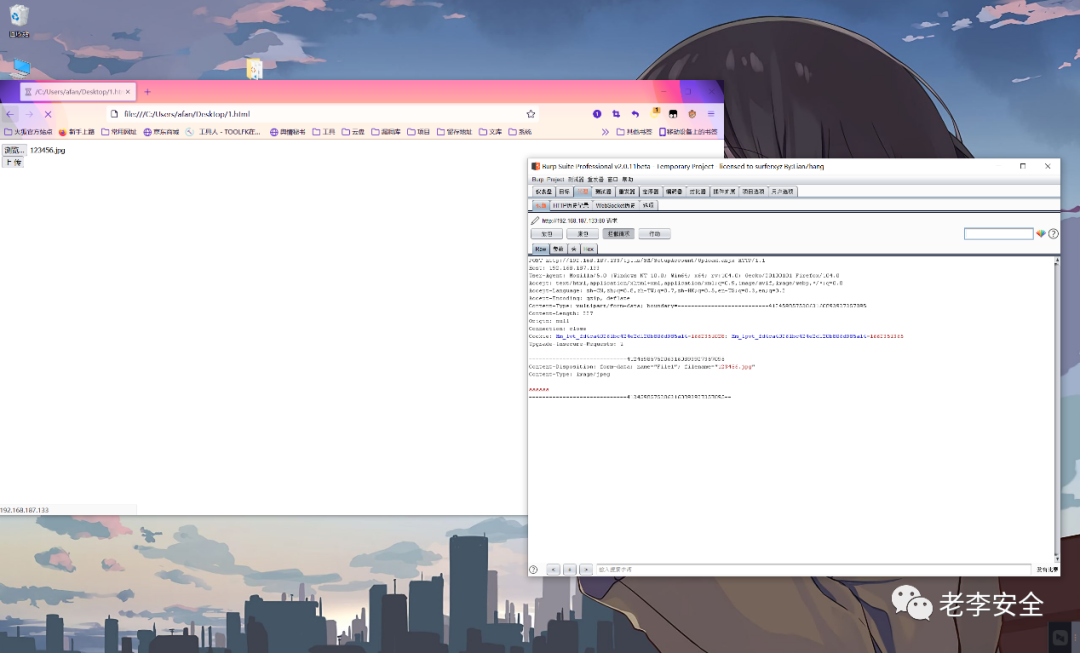The height and width of the screenshot is (653, 1080).
Task: Expand the 漏洞库 bookmark folder
Action: click(386, 132)
